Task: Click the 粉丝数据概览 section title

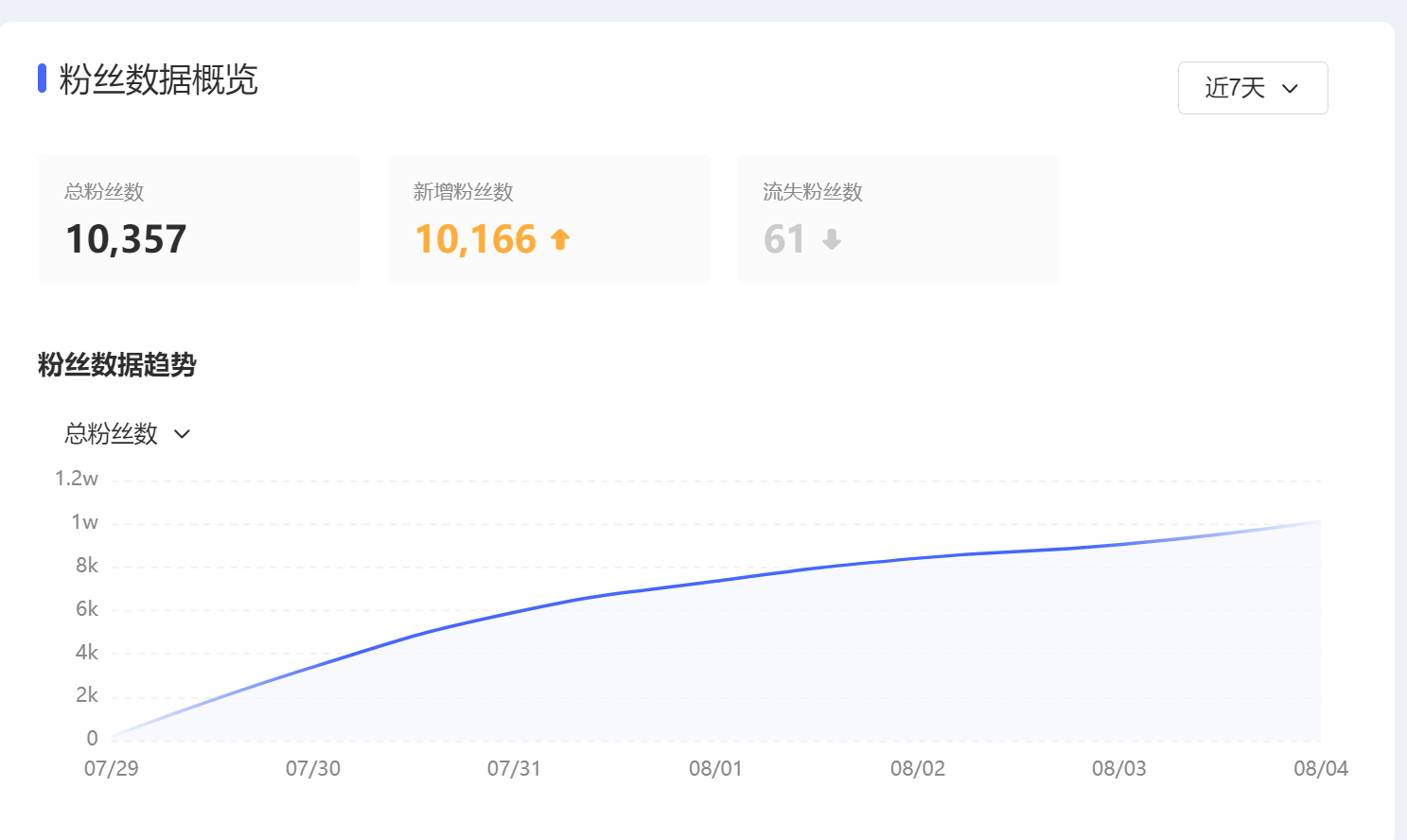Action: click(x=158, y=79)
